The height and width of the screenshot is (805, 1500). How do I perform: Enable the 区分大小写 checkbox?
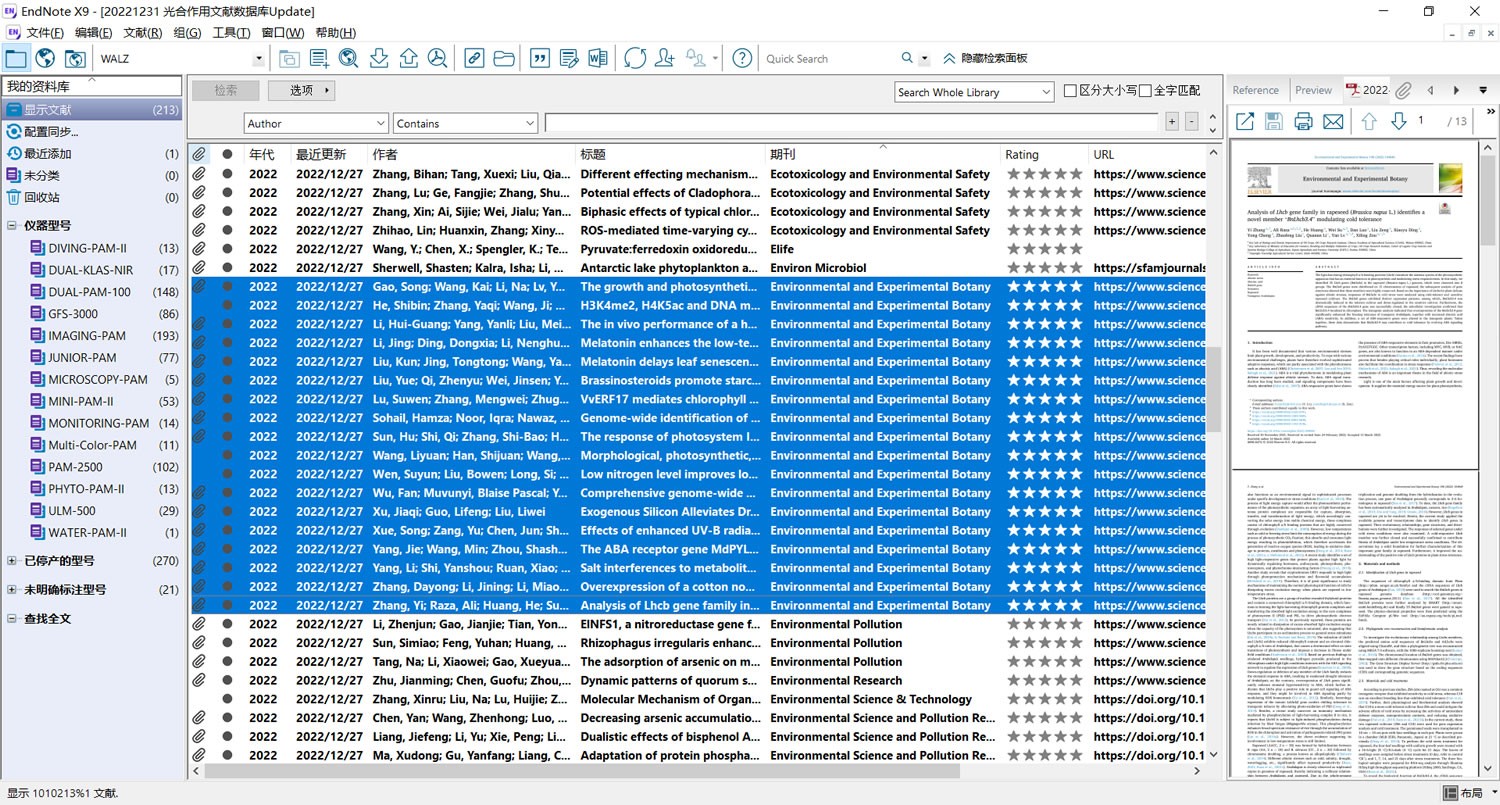[x=1070, y=91]
